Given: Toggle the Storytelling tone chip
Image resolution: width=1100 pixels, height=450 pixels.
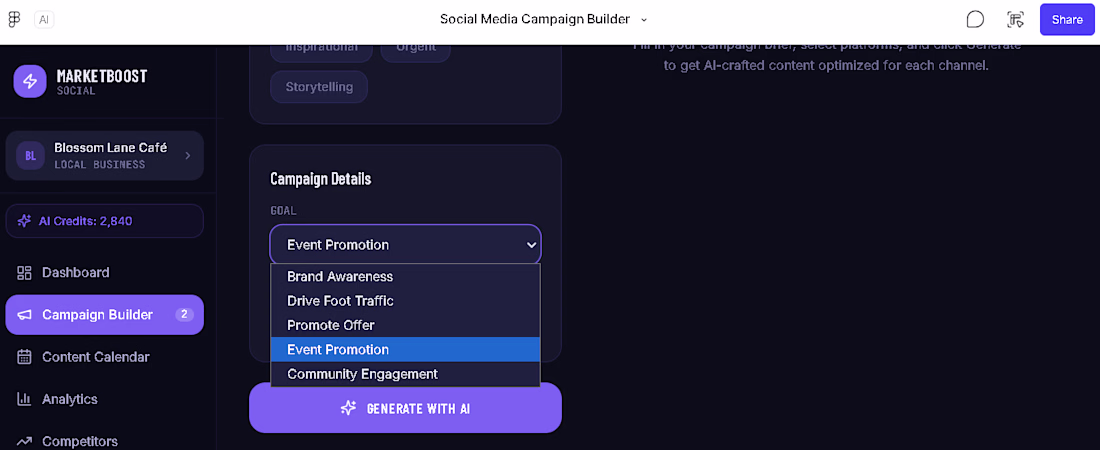Looking at the screenshot, I should (x=318, y=87).
